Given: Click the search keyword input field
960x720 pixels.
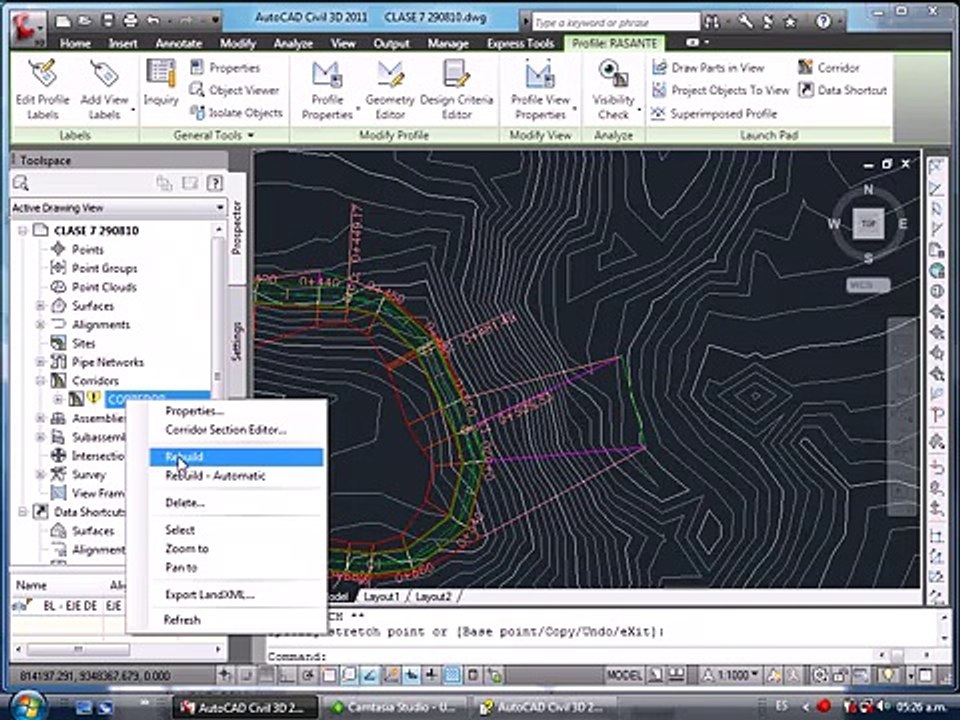Looking at the screenshot, I should 615,23.
